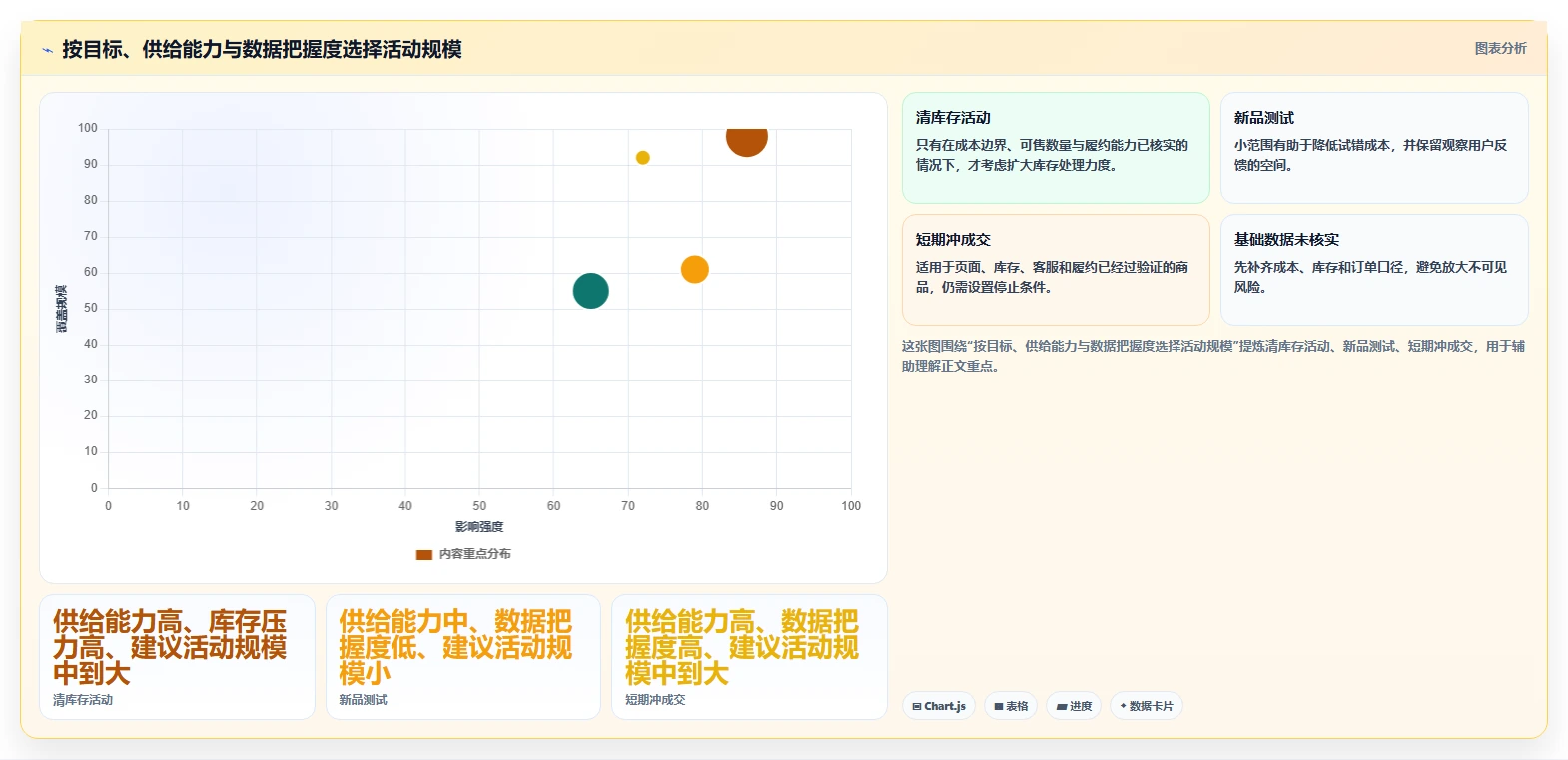Viewport: 1568px width, 760px height.
Task: Select the small yellow bubble near 90
Action: [x=643, y=158]
